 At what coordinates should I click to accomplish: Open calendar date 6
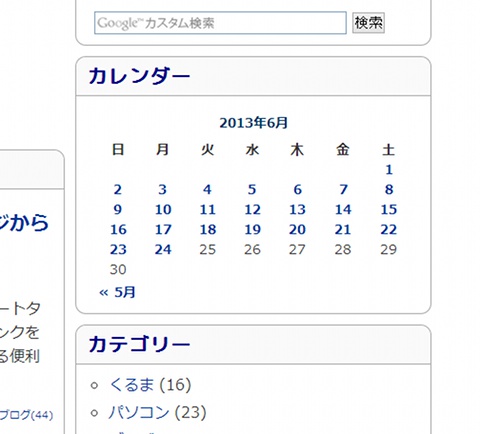(x=297, y=190)
